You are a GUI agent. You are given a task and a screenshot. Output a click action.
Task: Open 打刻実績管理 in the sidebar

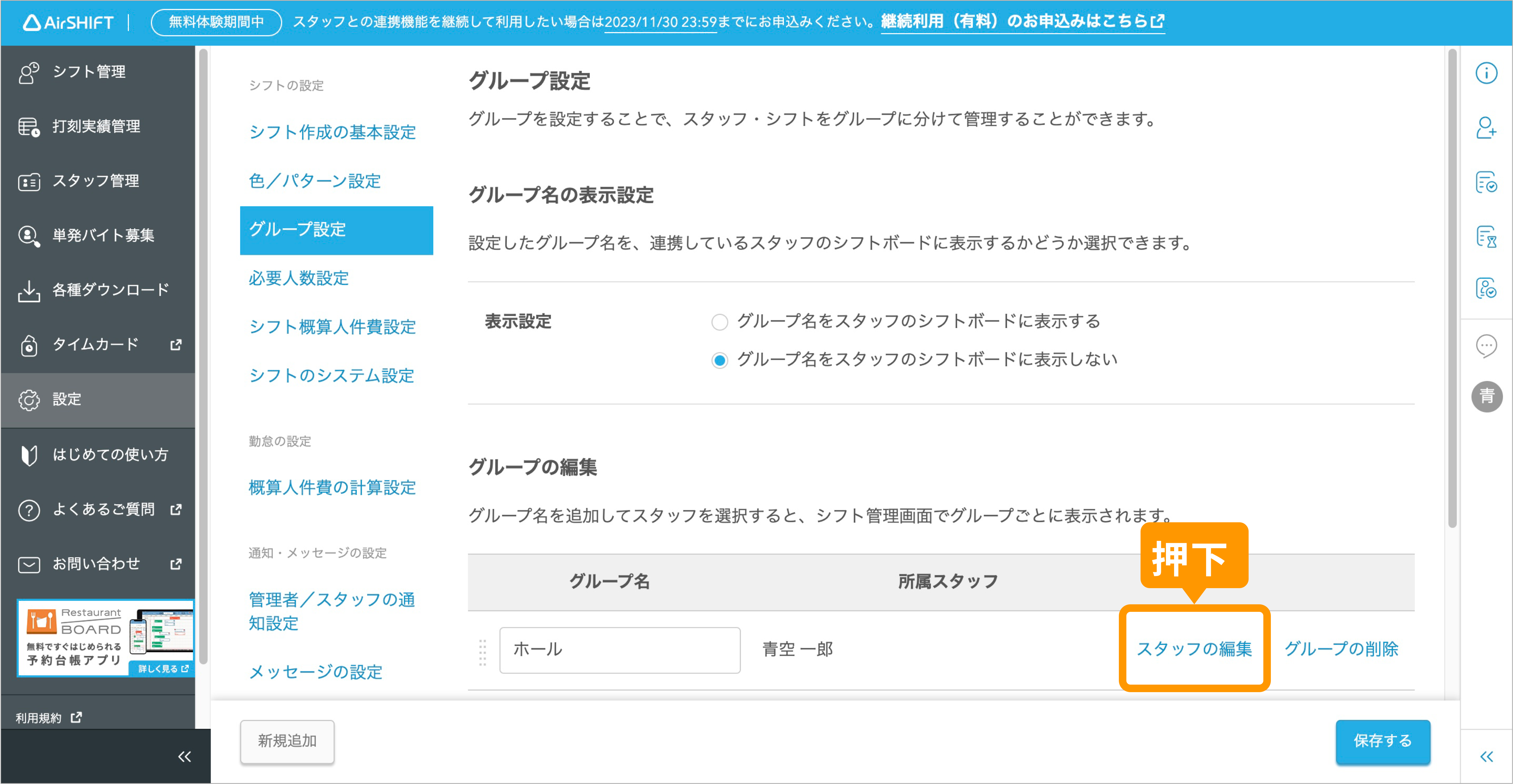97,127
